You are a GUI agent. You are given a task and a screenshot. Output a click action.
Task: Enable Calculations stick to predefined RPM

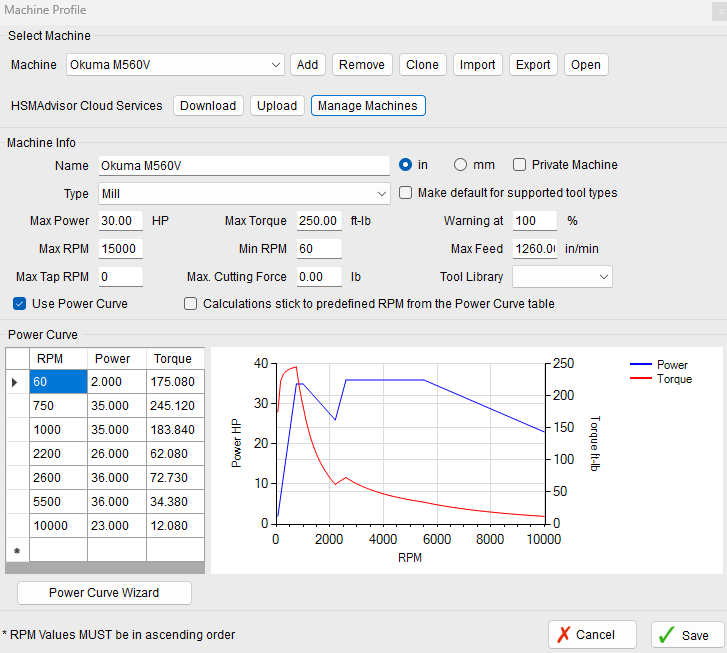pyautogui.click(x=191, y=304)
